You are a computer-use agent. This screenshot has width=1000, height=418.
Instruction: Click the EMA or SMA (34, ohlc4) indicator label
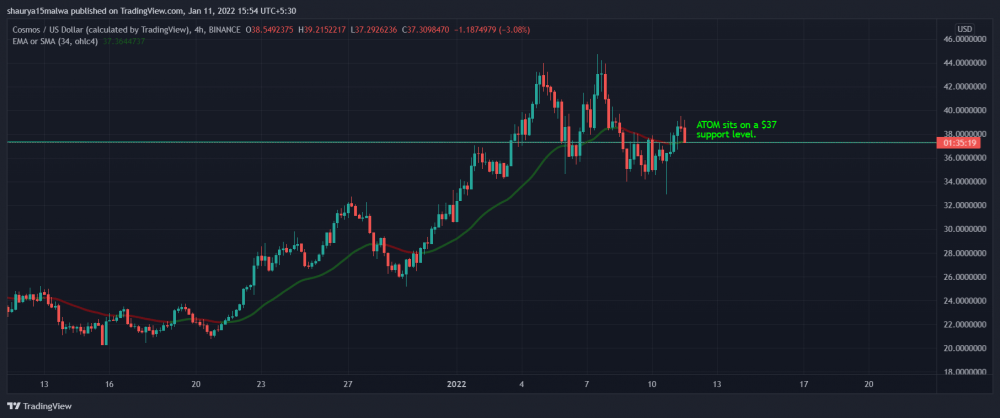54,40
